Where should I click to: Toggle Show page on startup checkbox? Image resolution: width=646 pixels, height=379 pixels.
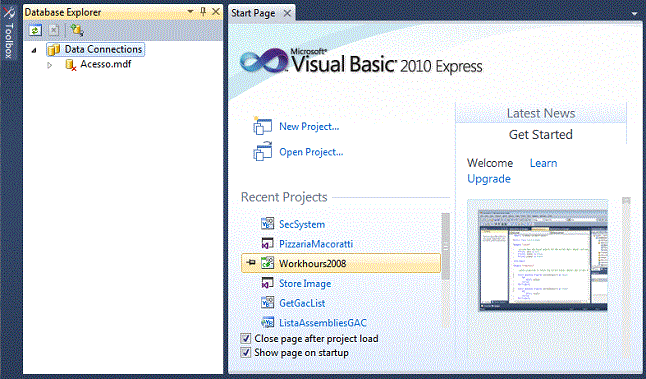(x=246, y=353)
